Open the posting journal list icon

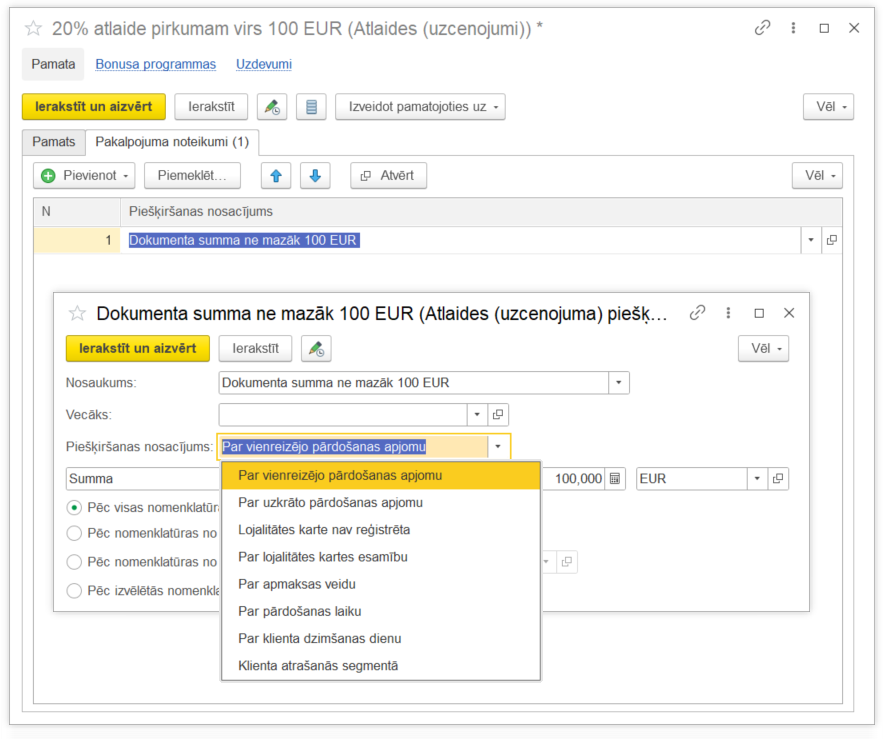311,107
